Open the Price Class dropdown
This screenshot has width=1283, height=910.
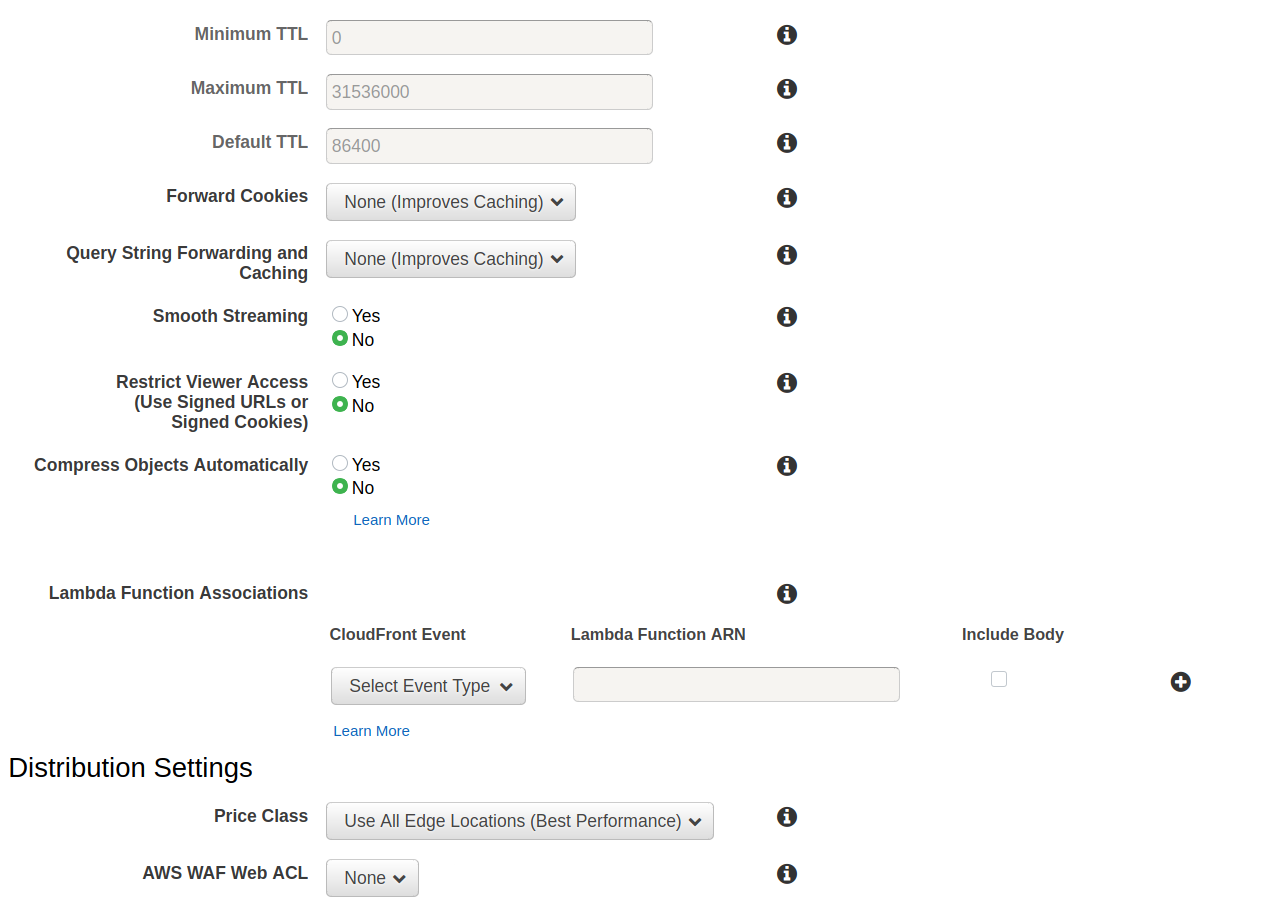(520, 821)
